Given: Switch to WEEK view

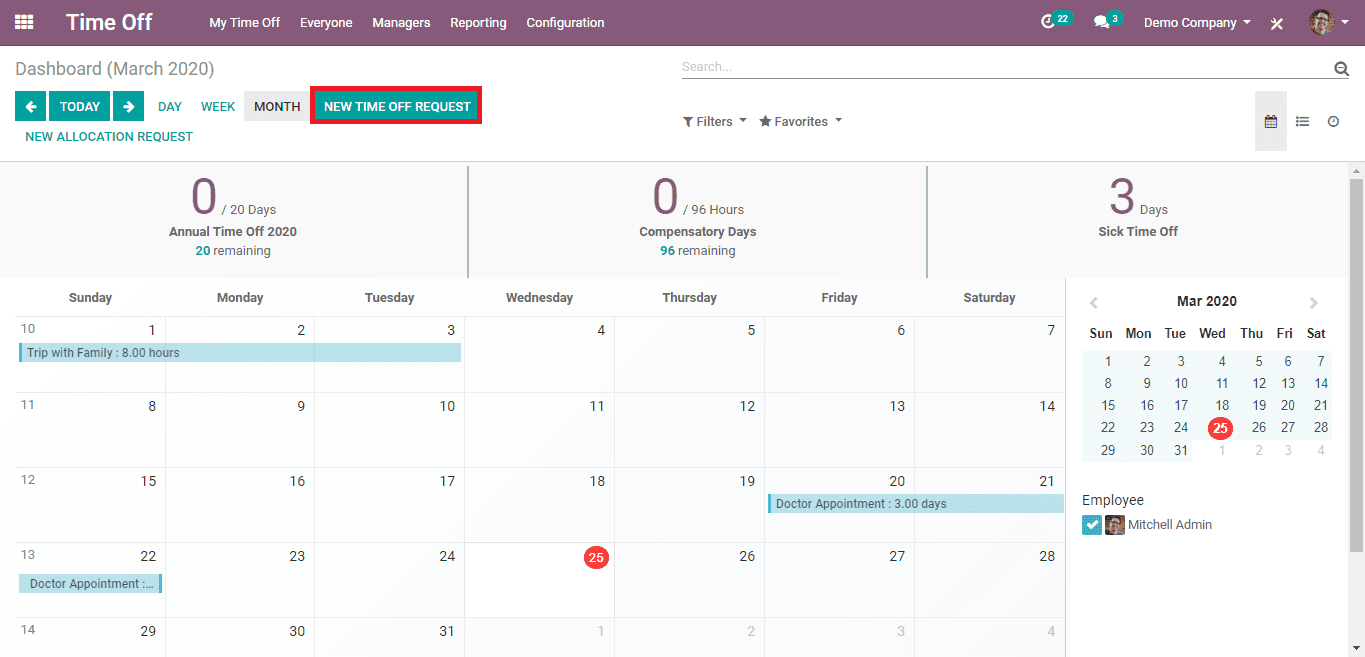Looking at the screenshot, I should [x=218, y=106].
